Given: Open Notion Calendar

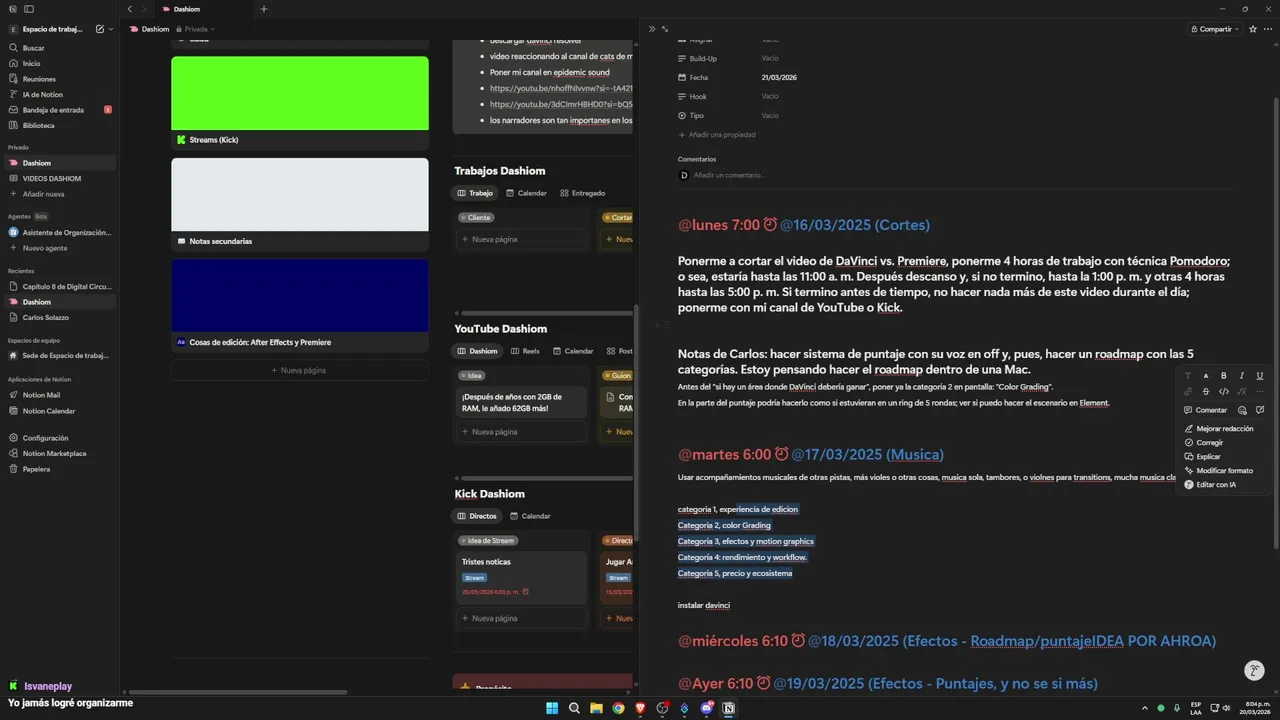Looking at the screenshot, I should point(60,411).
